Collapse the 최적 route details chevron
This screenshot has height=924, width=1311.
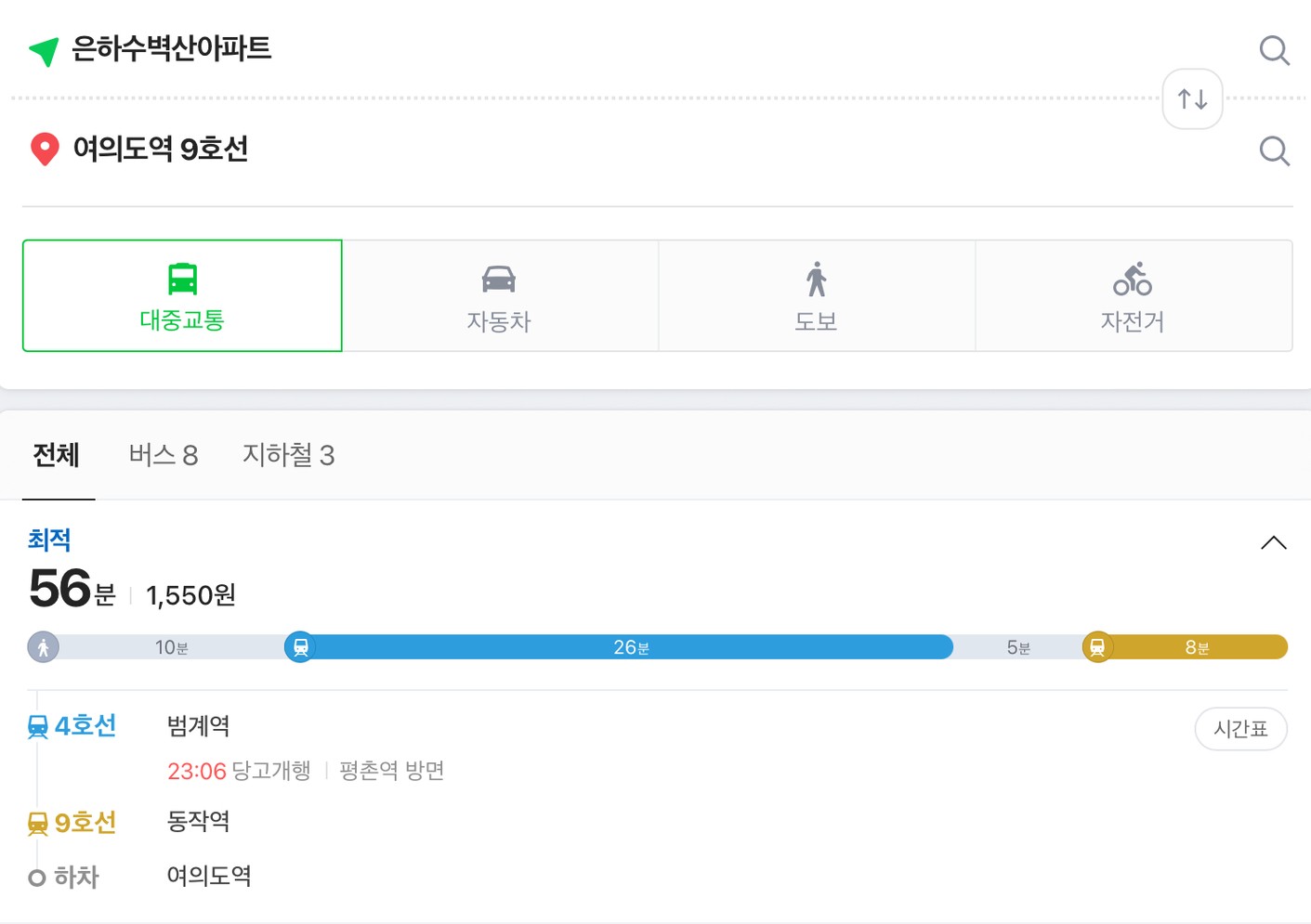tap(1274, 543)
